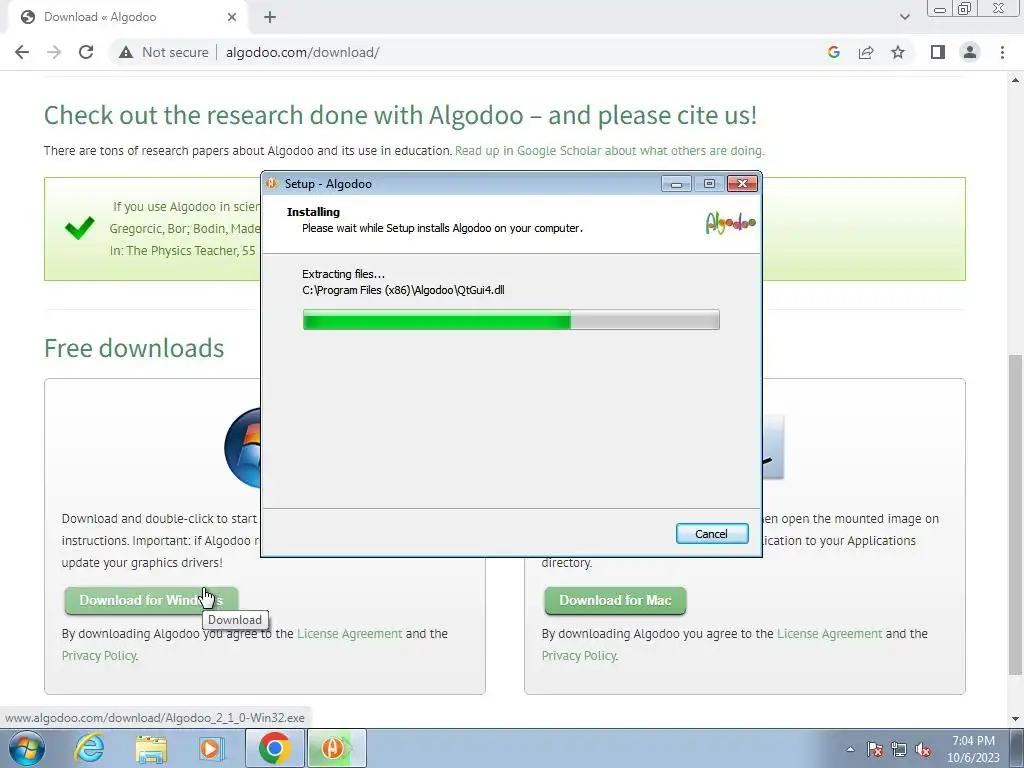
Task: Reload the Algodoo download page
Action: [x=86, y=52]
